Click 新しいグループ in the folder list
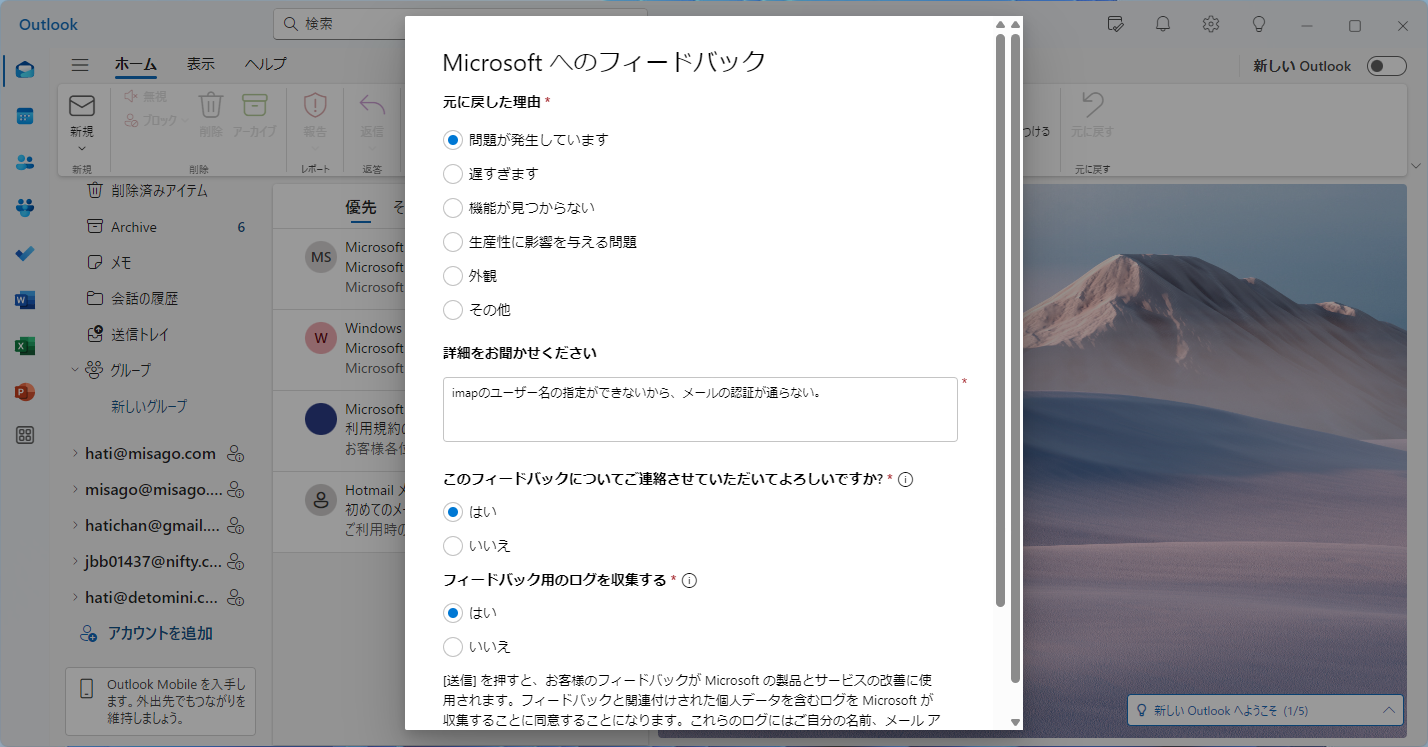This screenshot has height=747, width=1428. (149, 407)
